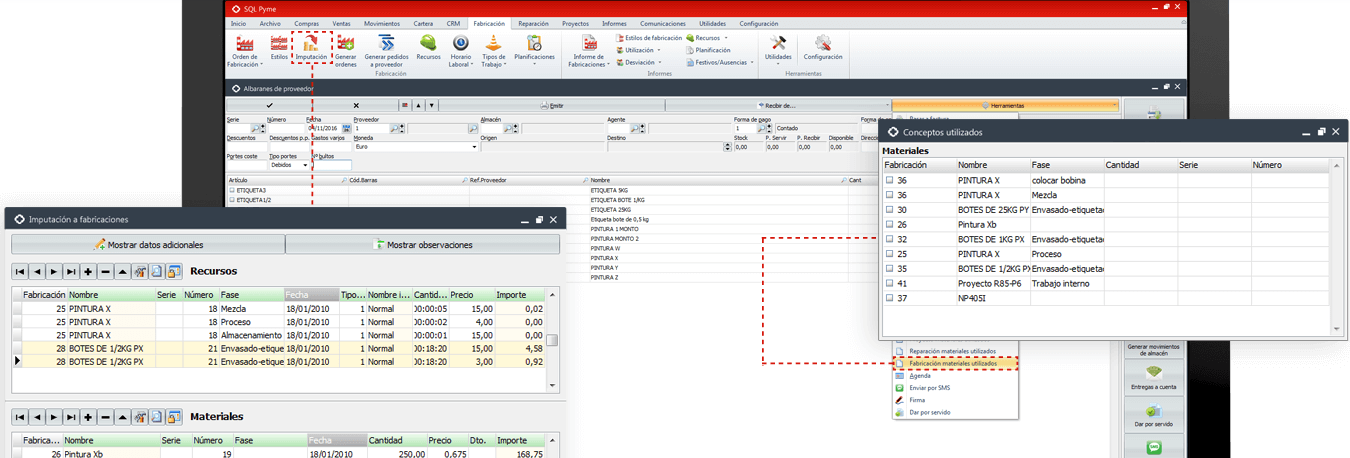Tick checkbox for BOTES DE 25KG row

click(x=889, y=210)
